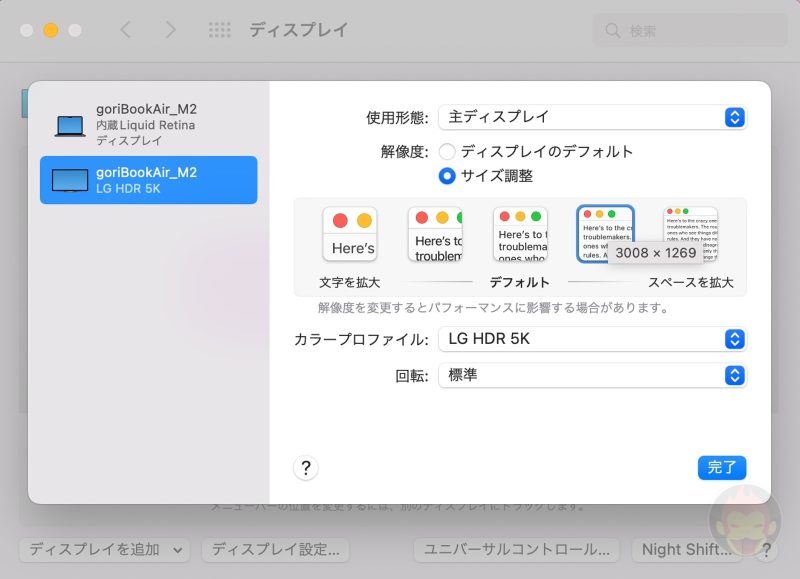Open the 使用形態 dropdown
This screenshot has width=800, height=579.
(592, 117)
